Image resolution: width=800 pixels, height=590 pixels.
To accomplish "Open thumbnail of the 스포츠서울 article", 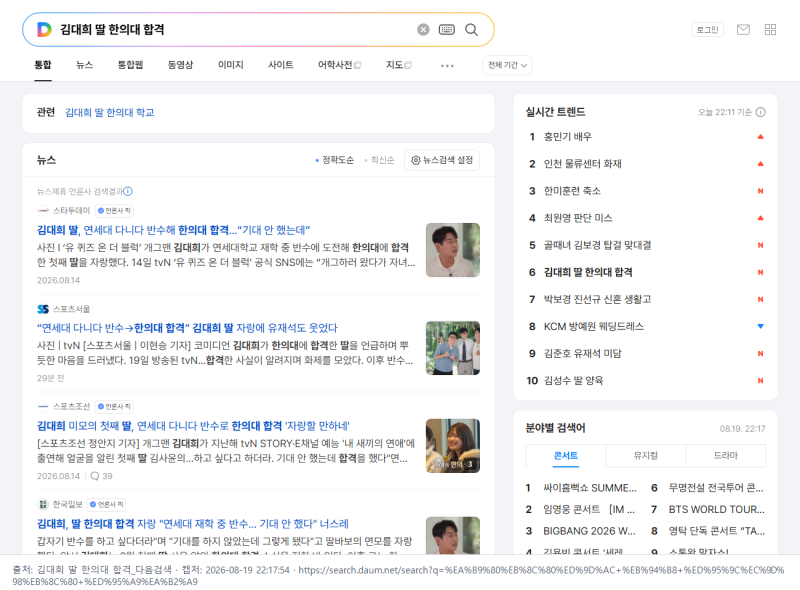I will (453, 348).
